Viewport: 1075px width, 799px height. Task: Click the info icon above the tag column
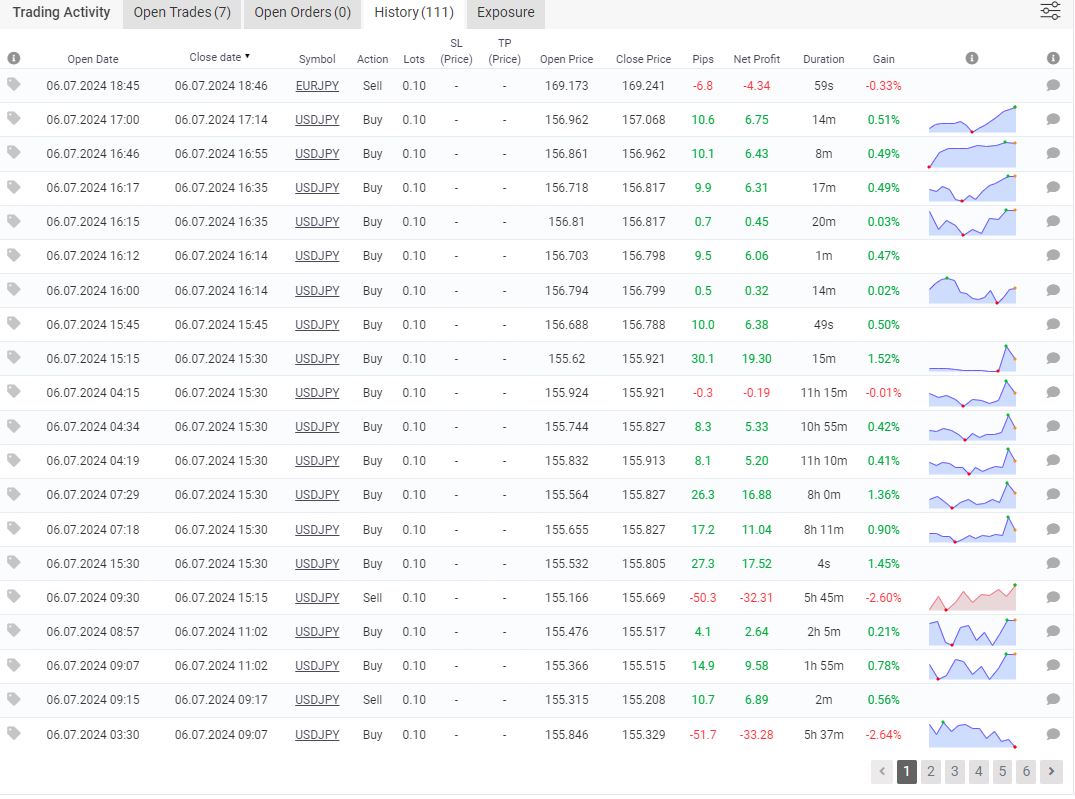(x=13, y=59)
